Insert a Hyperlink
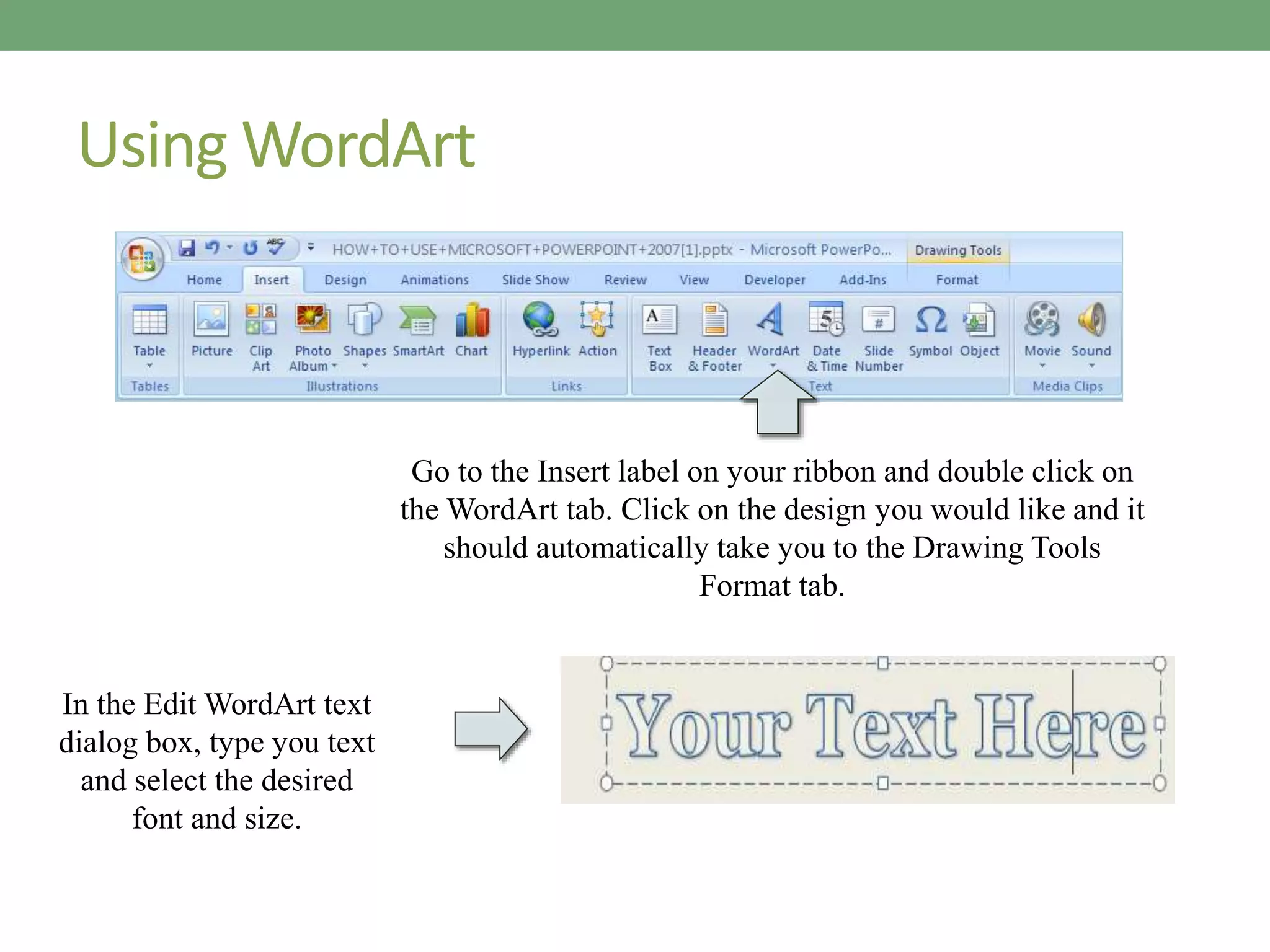 pos(541,330)
